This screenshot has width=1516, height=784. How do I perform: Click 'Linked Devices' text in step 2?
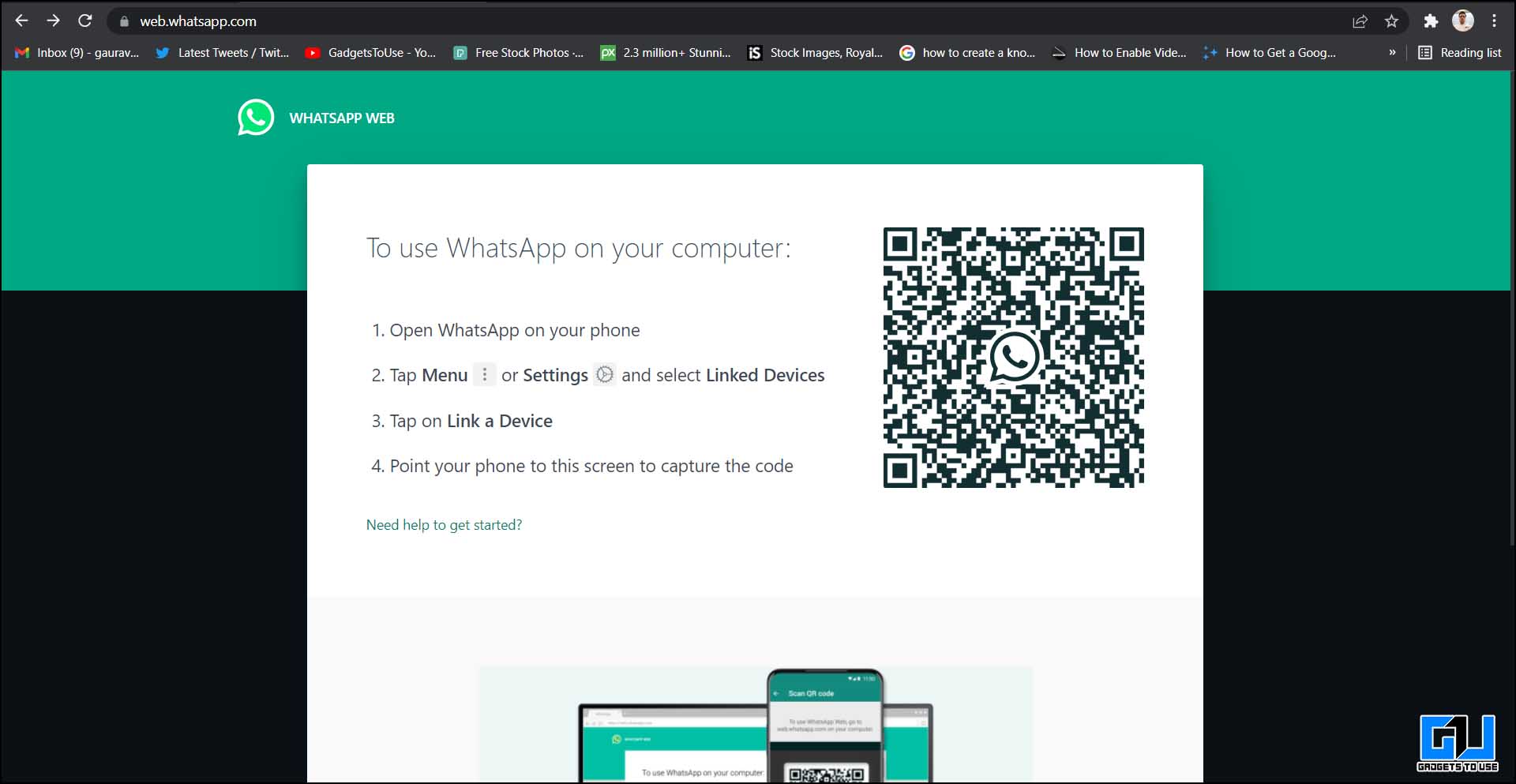click(x=765, y=375)
